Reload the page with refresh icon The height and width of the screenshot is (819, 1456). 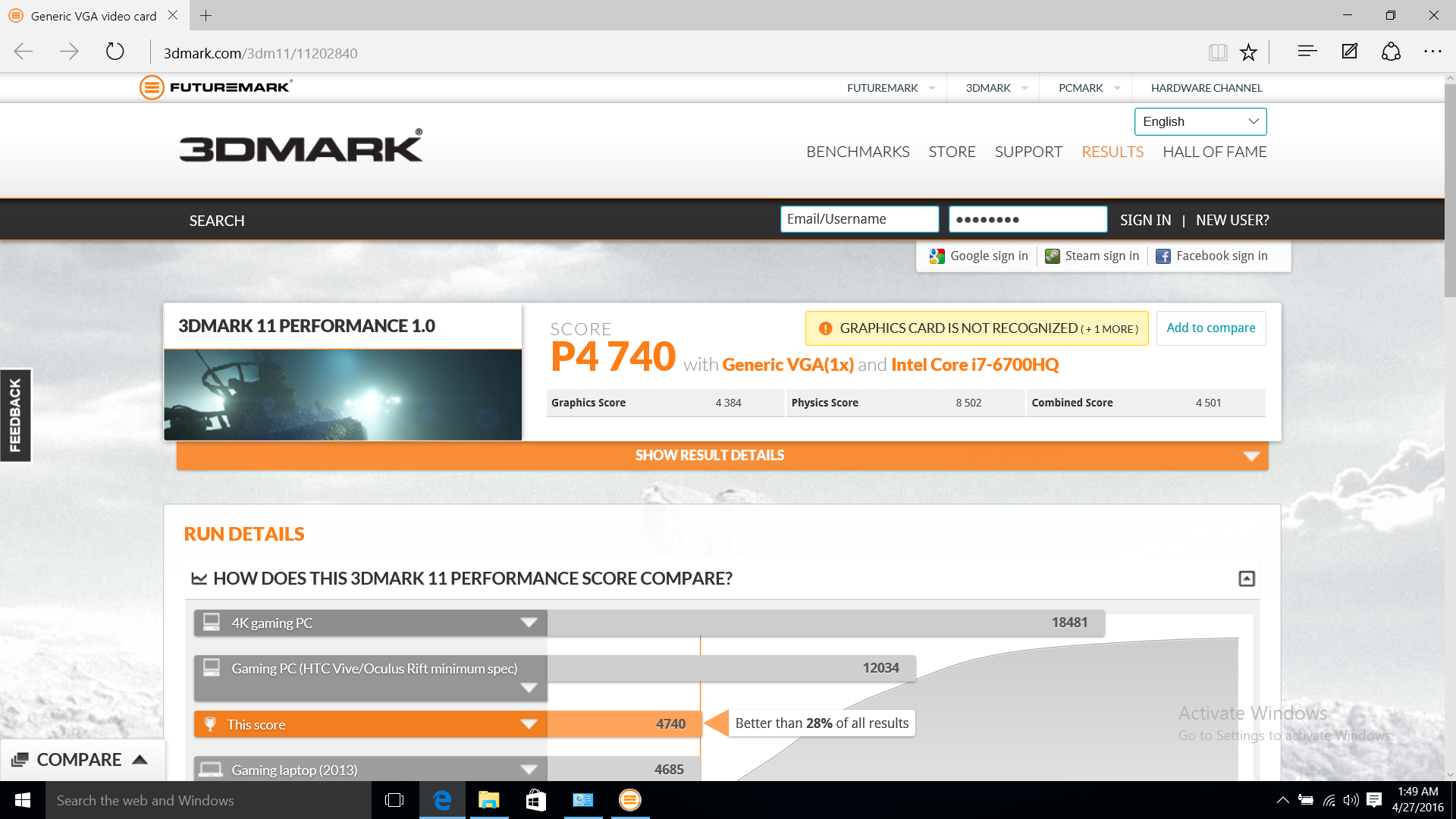(115, 52)
